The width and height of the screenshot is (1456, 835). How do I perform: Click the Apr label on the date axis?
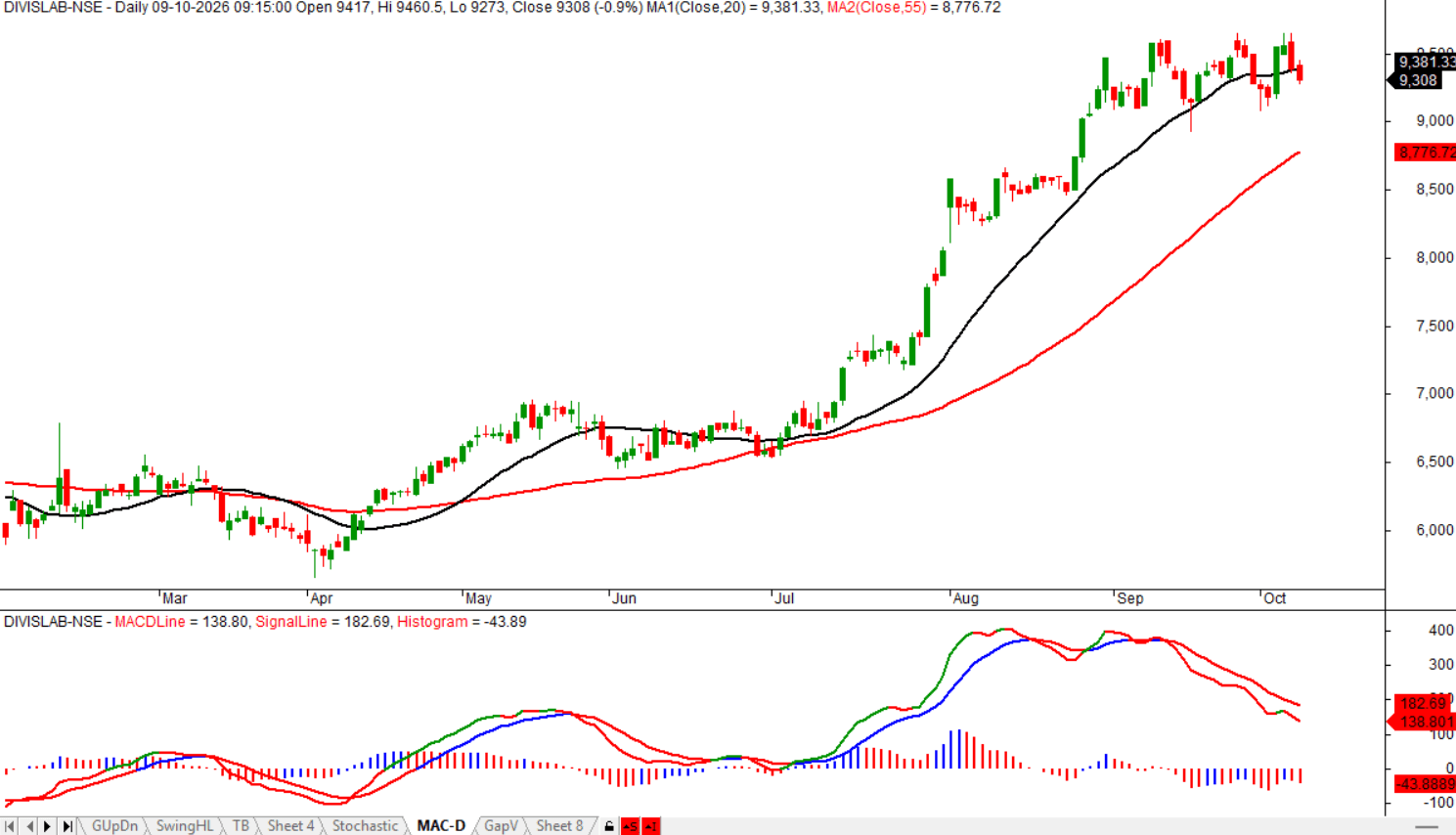tap(320, 598)
